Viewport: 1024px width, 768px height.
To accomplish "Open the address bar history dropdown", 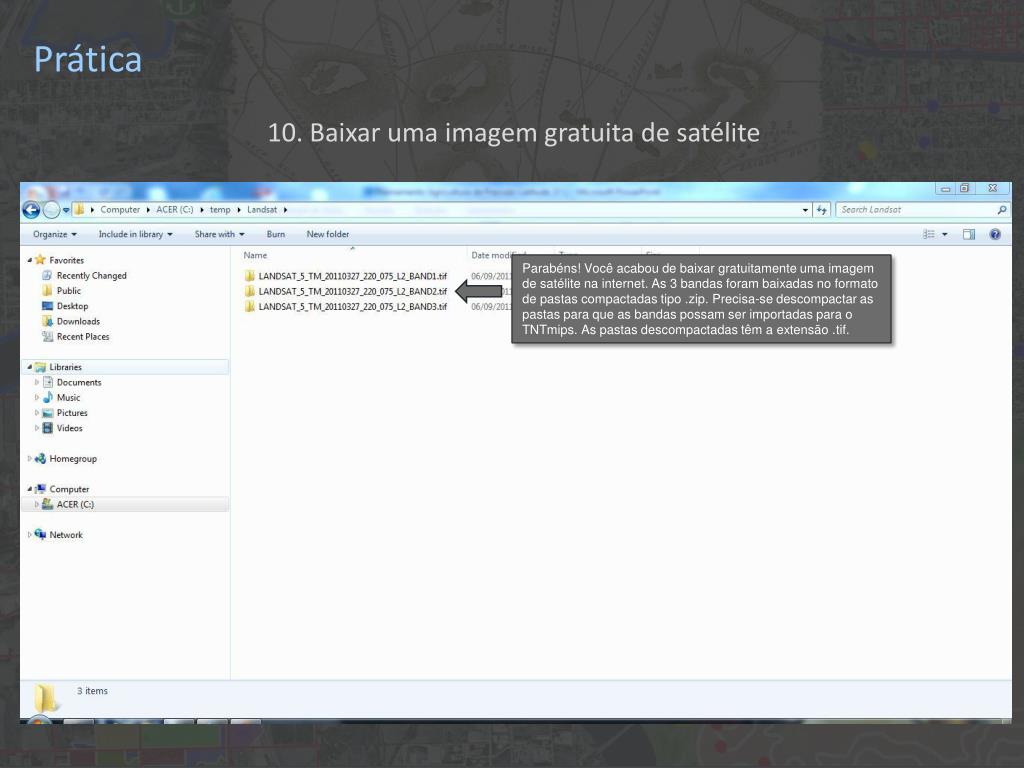I will (x=805, y=210).
